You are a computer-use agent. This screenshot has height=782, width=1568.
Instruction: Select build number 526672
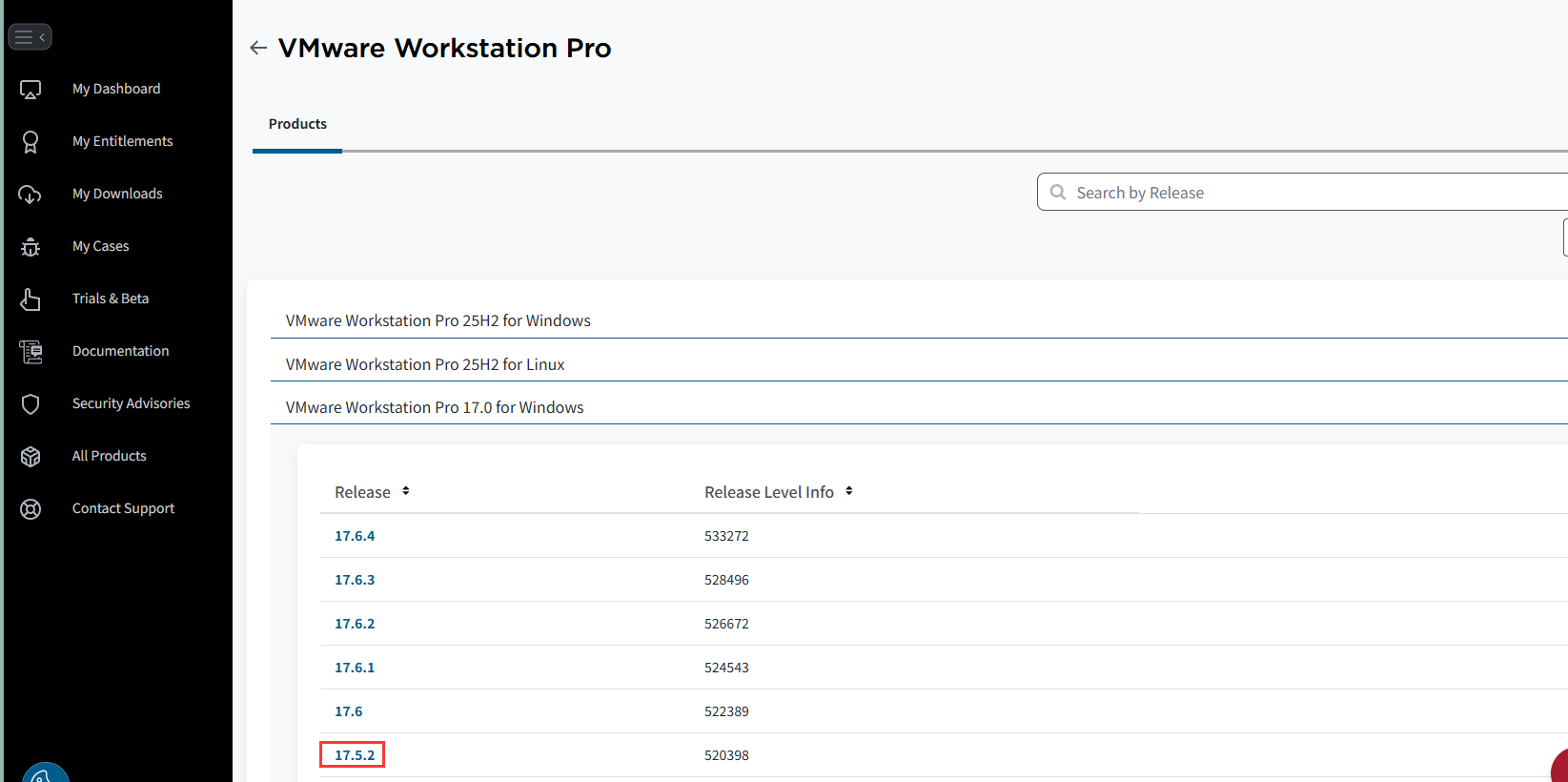click(x=726, y=624)
